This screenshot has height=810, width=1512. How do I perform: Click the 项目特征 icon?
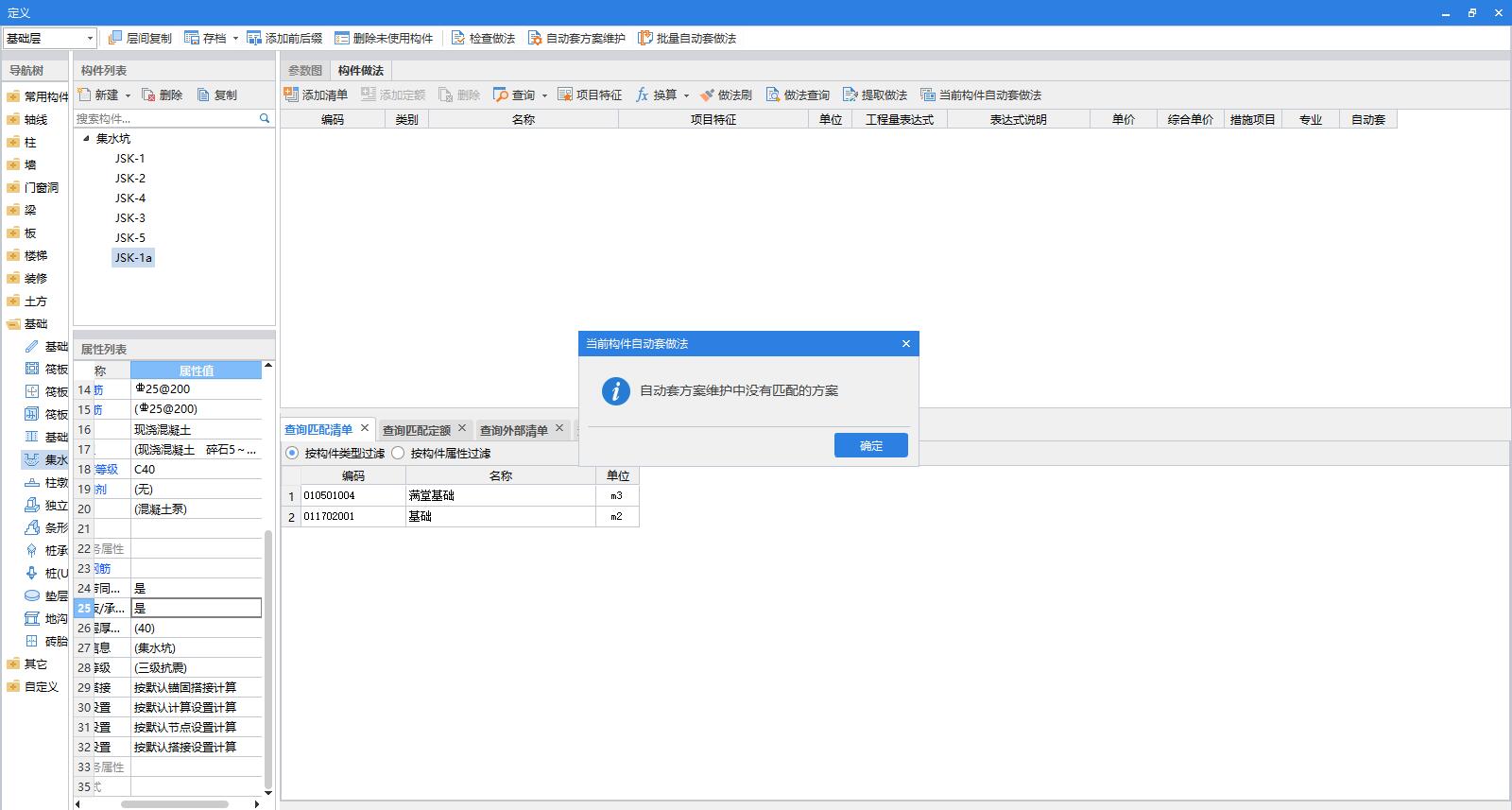point(565,95)
